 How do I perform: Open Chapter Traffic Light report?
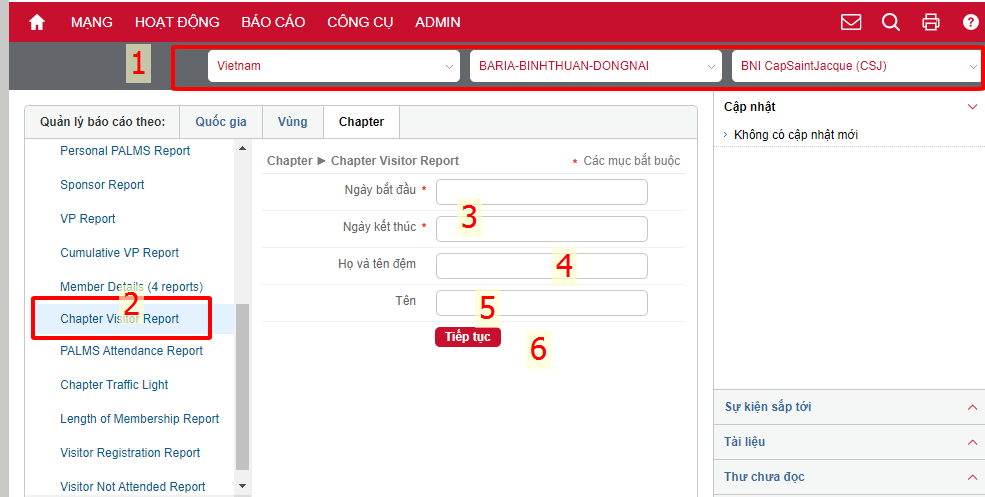point(114,385)
